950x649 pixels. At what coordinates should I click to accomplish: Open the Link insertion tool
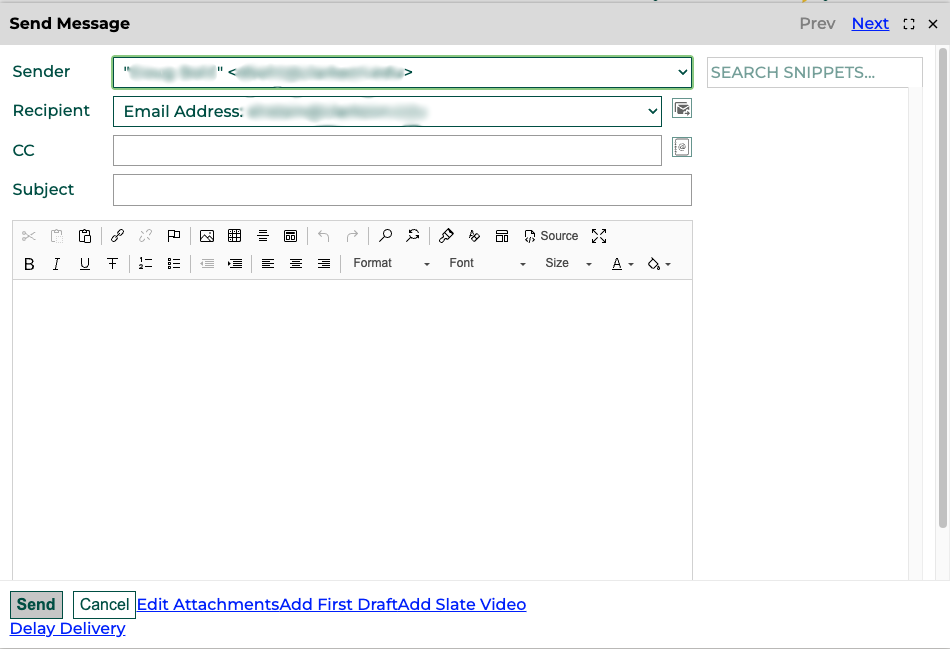coord(117,236)
